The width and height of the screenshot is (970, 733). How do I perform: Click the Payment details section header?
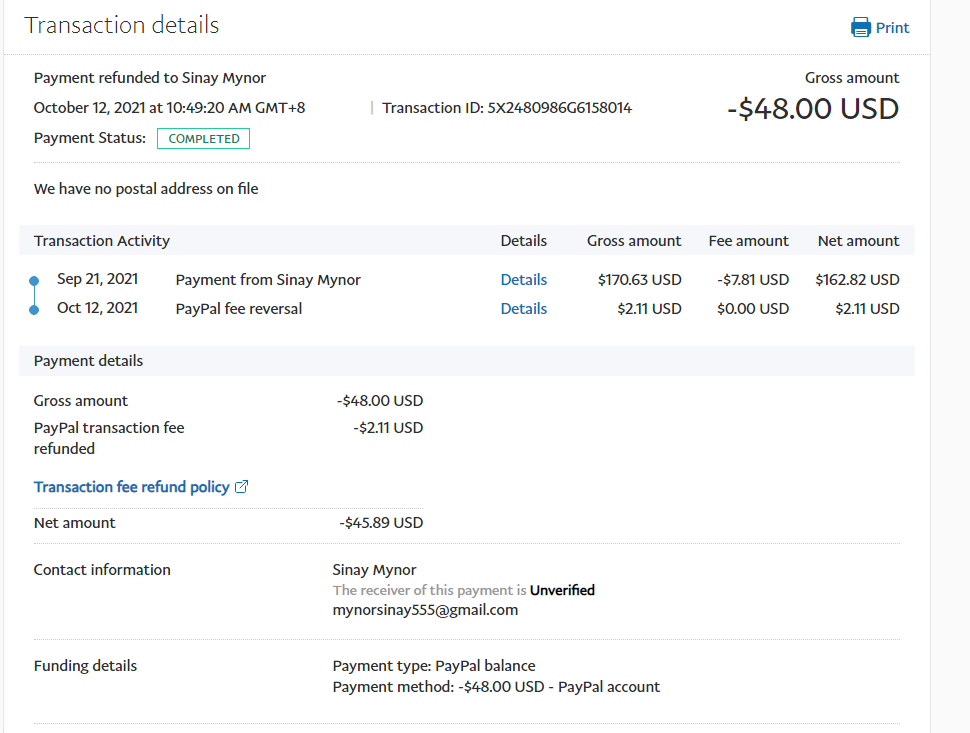88,361
